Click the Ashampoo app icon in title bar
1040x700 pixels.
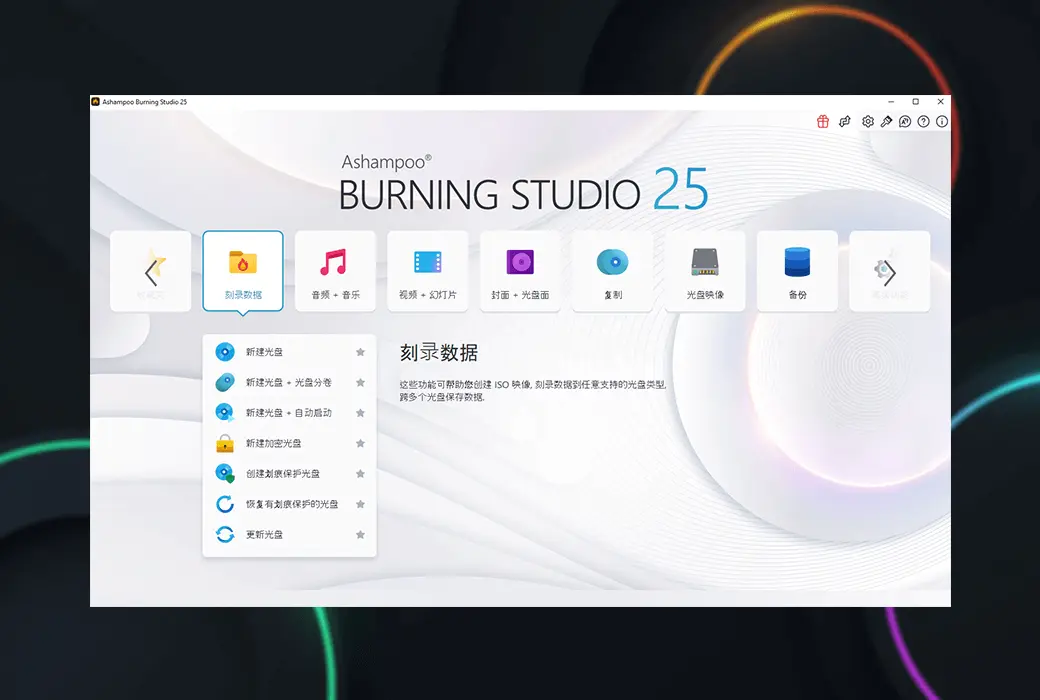click(x=96, y=102)
